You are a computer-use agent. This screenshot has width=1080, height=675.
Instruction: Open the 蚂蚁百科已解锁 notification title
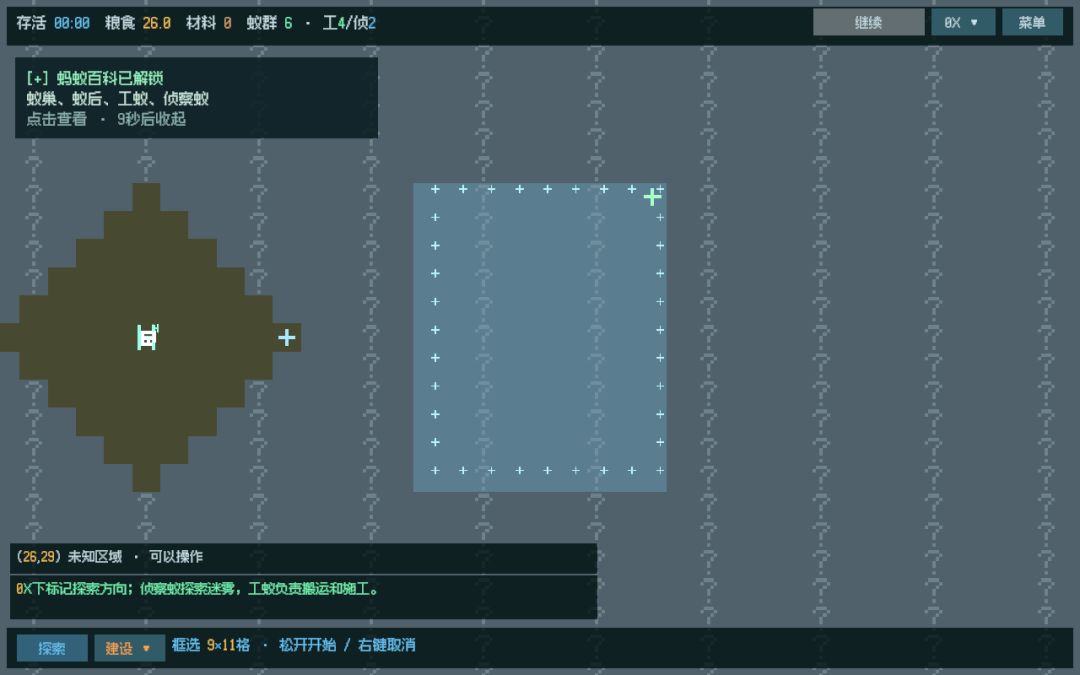[x=95, y=78]
